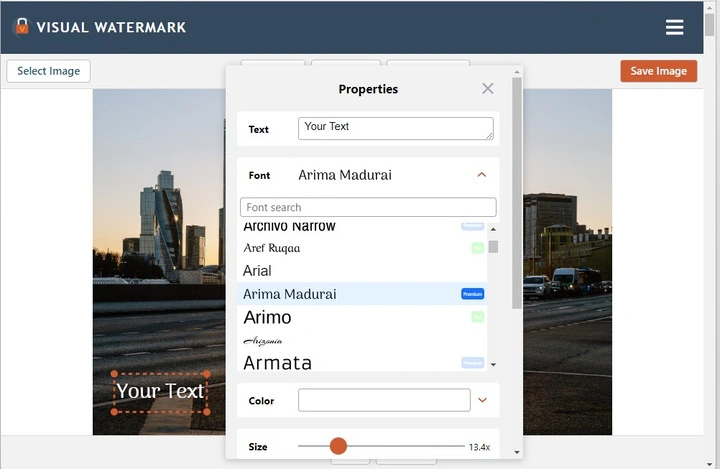720x469 pixels.
Task: Choose the Arizonia script font
Action: tap(362, 340)
